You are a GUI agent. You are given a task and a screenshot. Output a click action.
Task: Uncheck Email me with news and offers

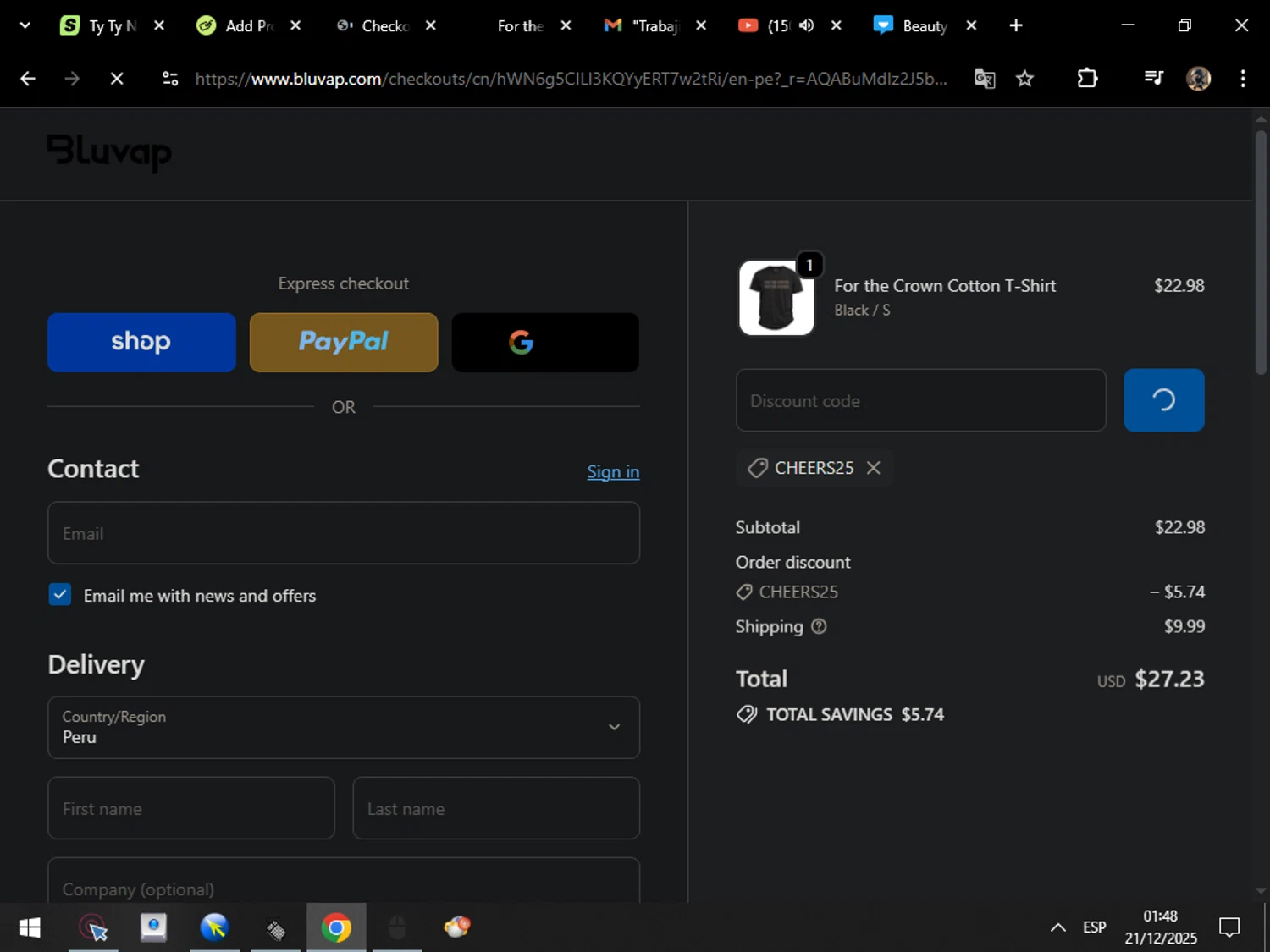(60, 595)
